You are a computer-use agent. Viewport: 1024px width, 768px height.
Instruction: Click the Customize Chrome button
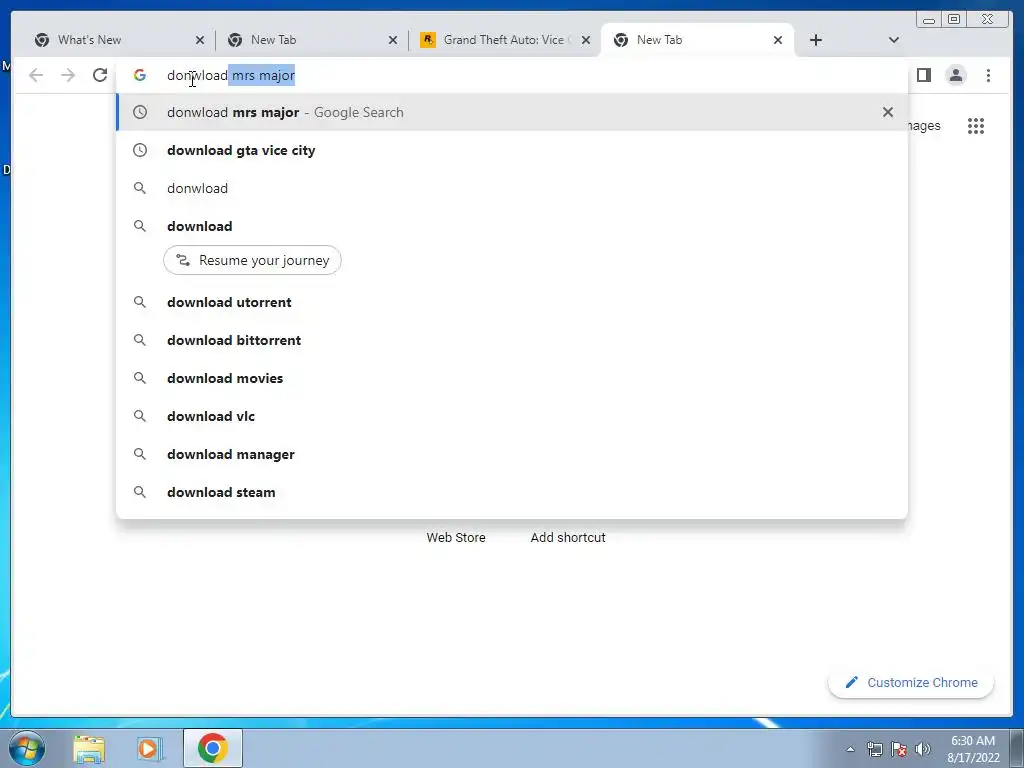coord(911,682)
